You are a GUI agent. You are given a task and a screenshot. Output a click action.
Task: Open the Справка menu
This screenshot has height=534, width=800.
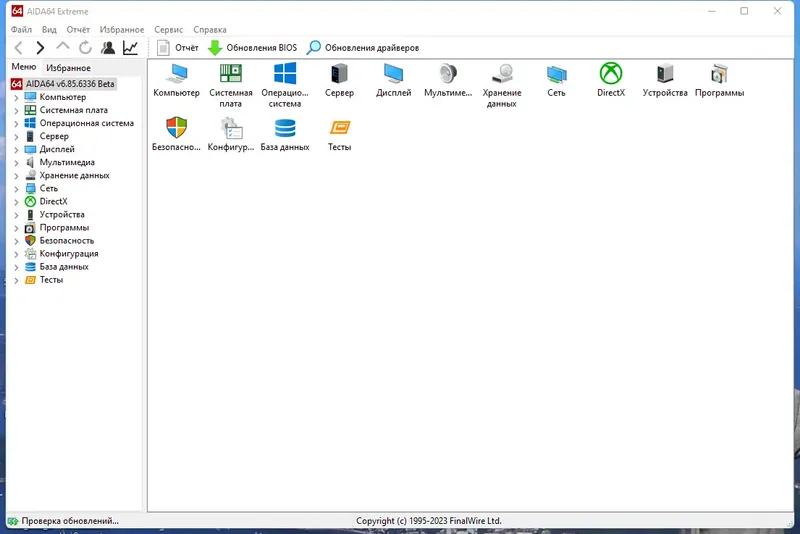[210, 30]
